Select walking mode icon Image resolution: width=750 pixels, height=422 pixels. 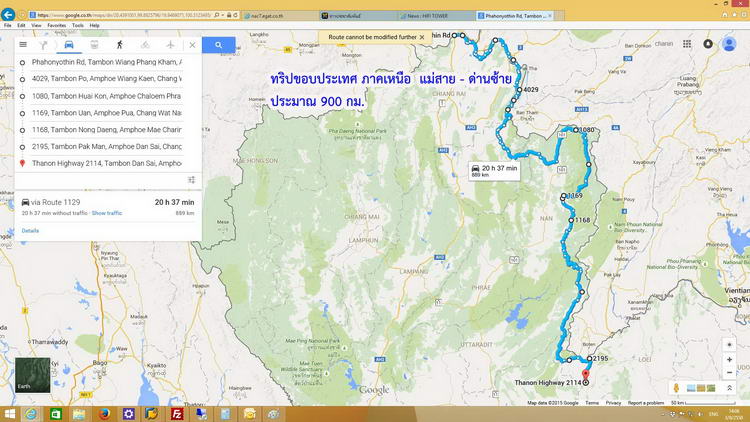pos(120,44)
